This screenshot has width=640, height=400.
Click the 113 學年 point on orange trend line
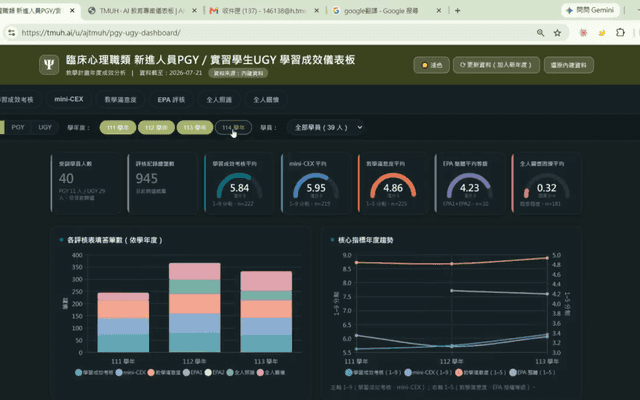tap(547, 258)
